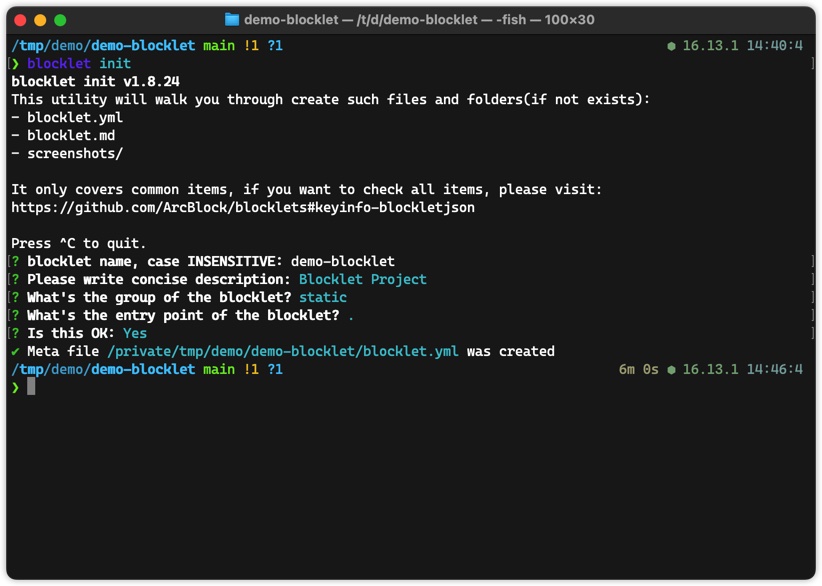Click the red close window button

(x=20, y=20)
